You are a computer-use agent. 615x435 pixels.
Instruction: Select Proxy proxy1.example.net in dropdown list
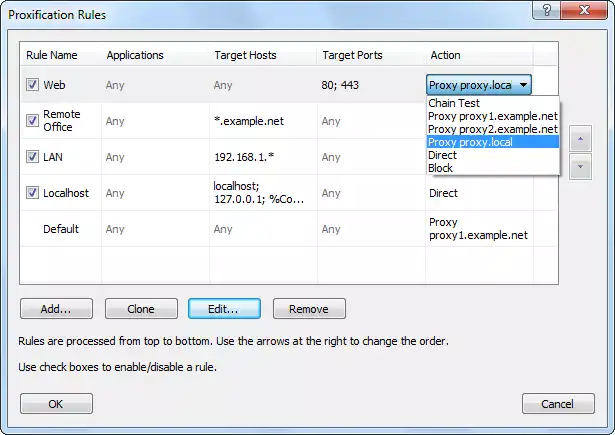(x=492, y=116)
